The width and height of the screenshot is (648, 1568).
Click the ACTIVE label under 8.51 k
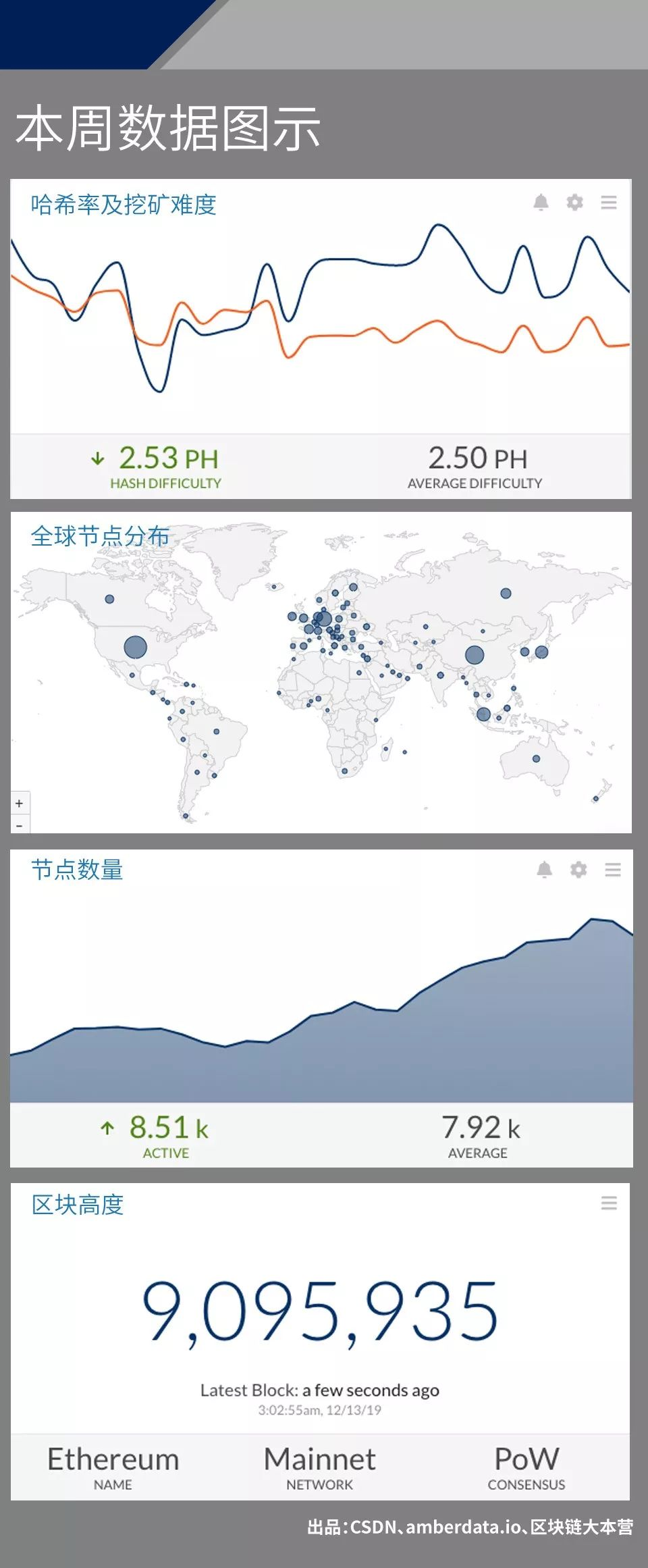tap(165, 1153)
